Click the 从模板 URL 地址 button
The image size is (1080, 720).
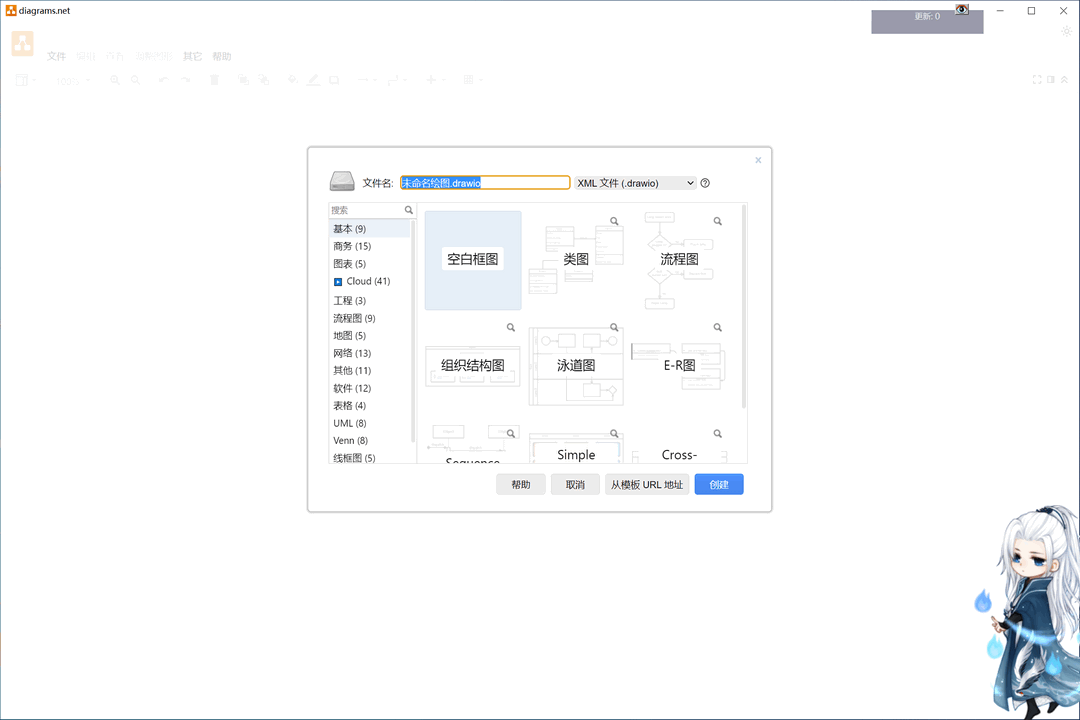[646, 484]
